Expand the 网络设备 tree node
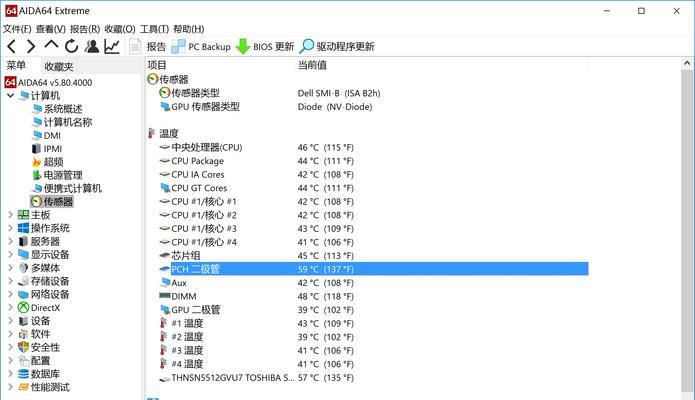Viewport: 695px width, 400px height. [x=11, y=294]
